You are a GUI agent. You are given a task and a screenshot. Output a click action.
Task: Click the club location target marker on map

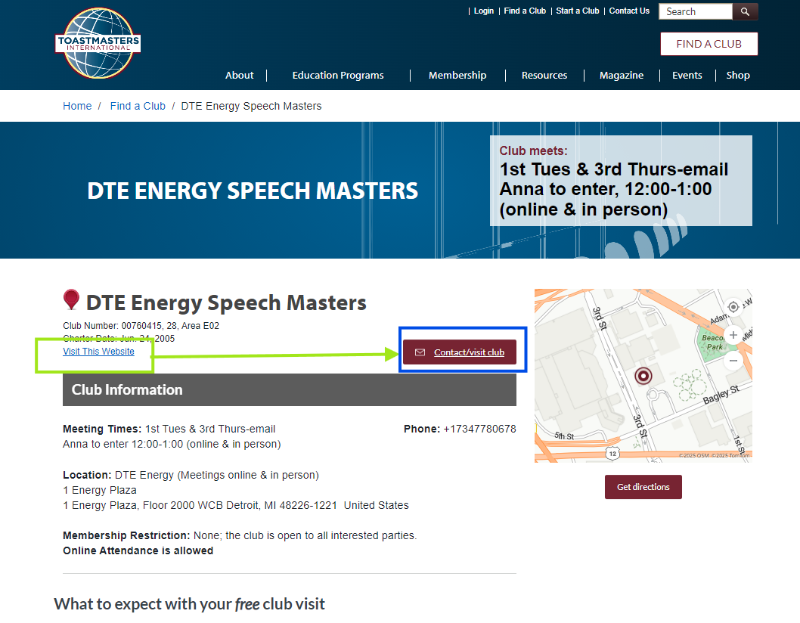tap(643, 376)
